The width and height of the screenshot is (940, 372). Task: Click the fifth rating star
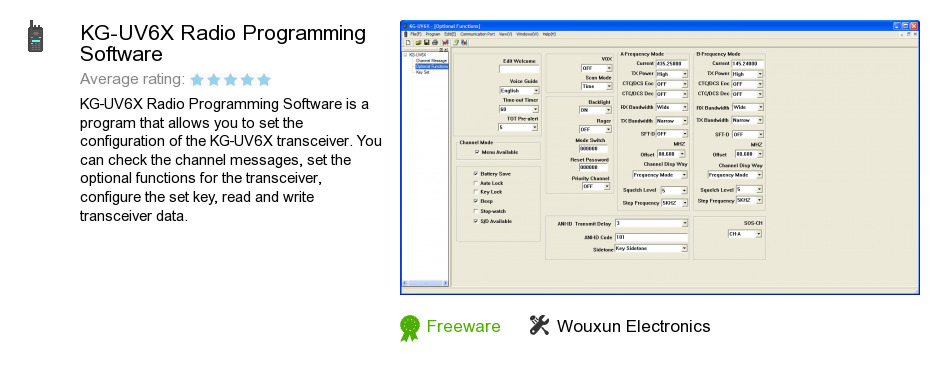[264, 80]
